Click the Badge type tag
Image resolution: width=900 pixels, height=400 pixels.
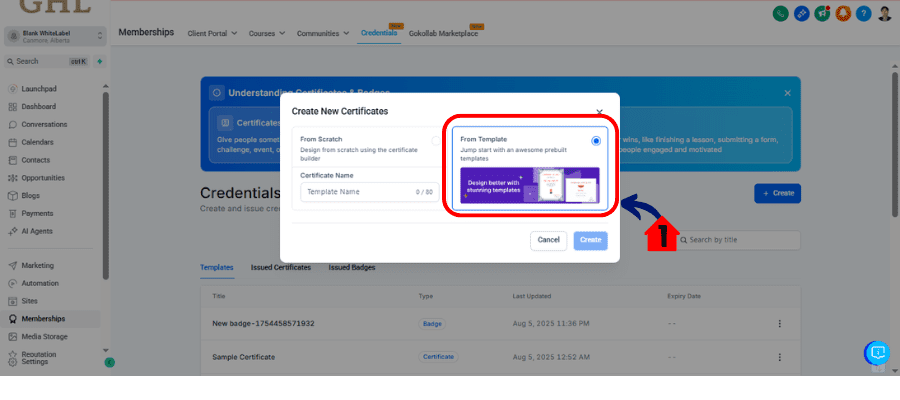click(x=432, y=324)
